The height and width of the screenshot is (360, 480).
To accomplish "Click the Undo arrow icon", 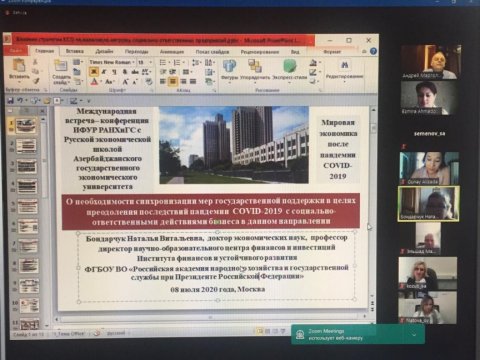I will point(20,100).
